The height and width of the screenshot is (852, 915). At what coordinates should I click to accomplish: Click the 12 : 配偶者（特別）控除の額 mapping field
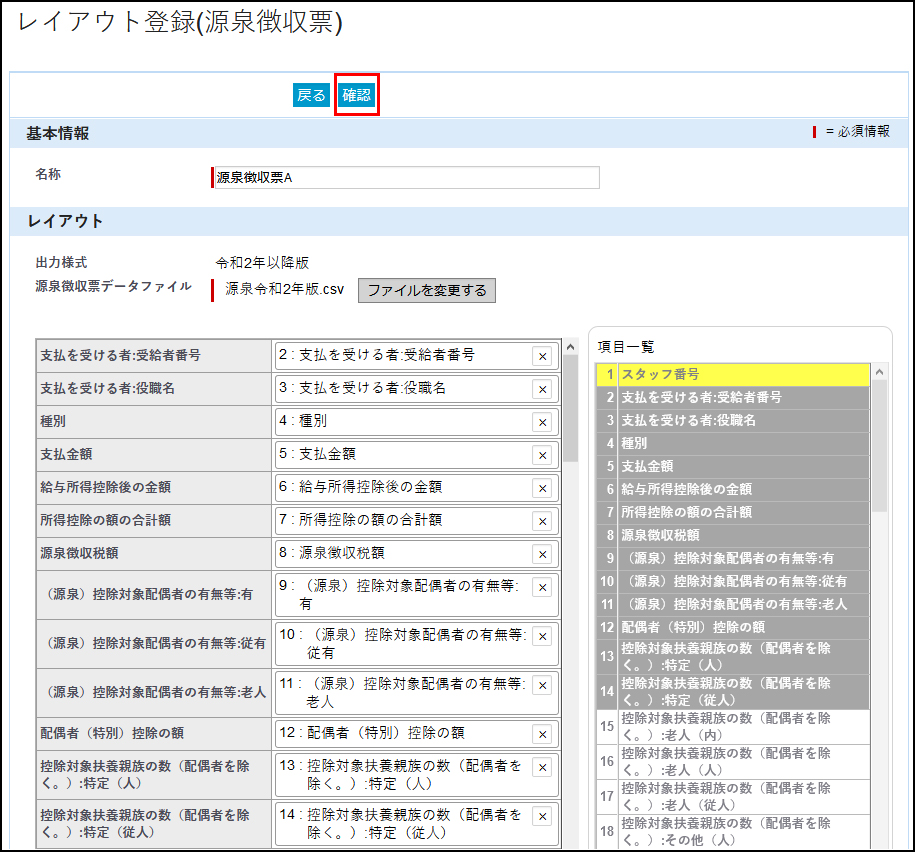click(417, 734)
